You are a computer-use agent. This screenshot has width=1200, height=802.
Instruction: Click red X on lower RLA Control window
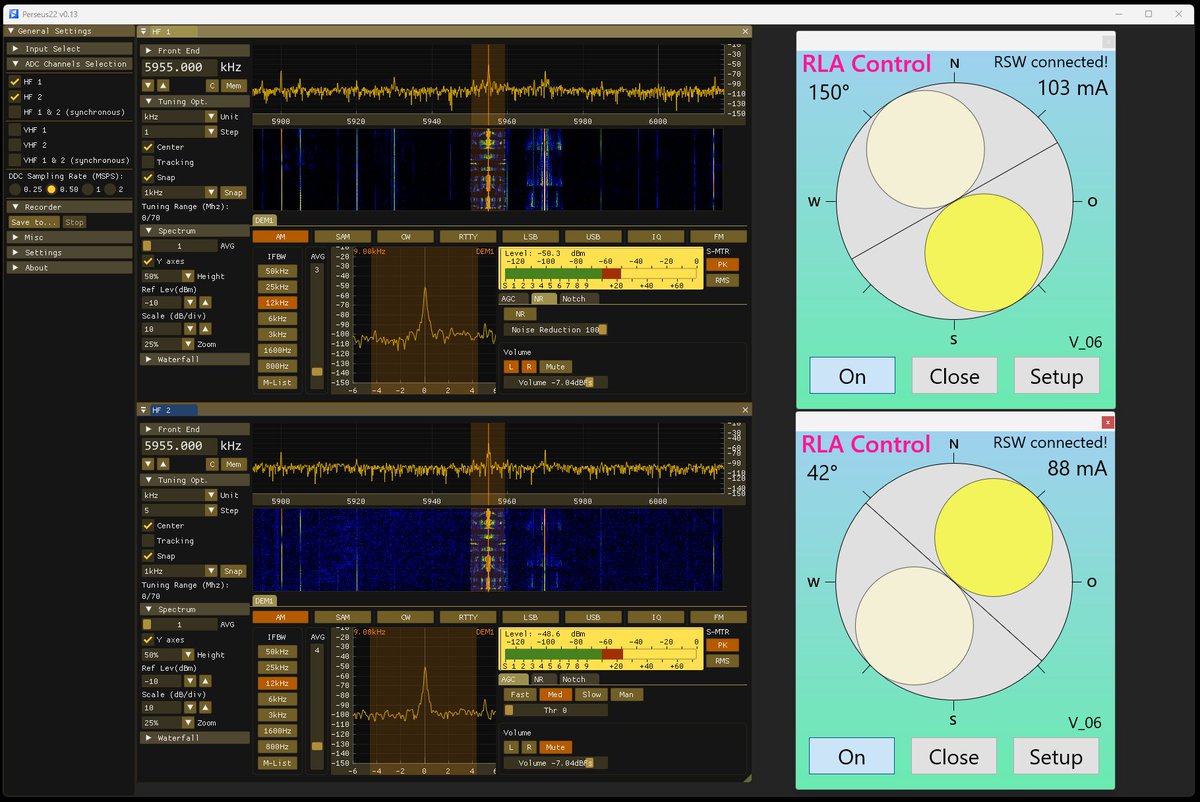[1107, 423]
